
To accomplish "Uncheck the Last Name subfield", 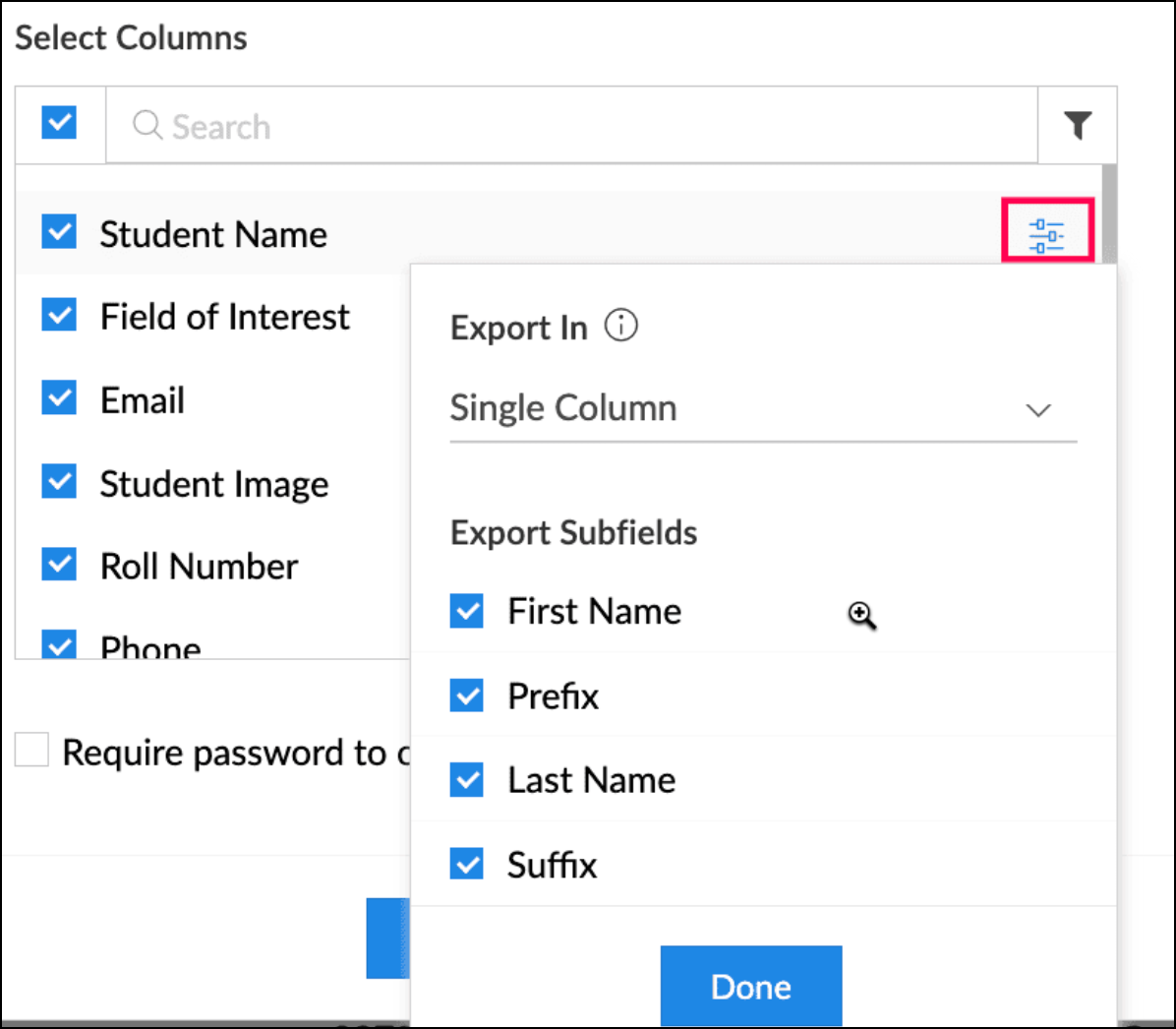I will tap(466, 780).
